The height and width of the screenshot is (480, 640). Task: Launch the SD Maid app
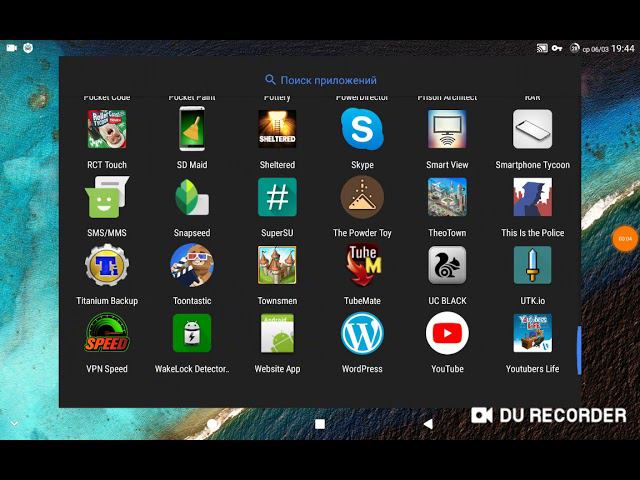coord(192,129)
